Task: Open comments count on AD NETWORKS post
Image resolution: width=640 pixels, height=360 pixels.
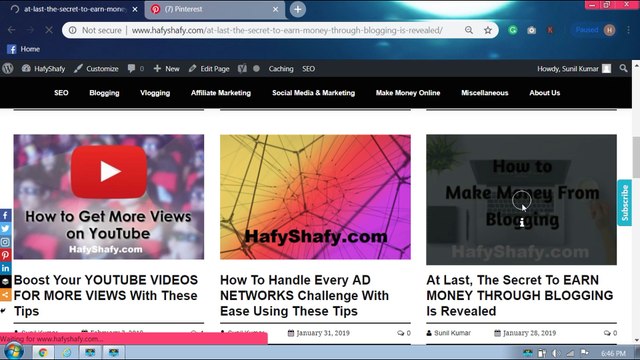Action: tap(404, 333)
